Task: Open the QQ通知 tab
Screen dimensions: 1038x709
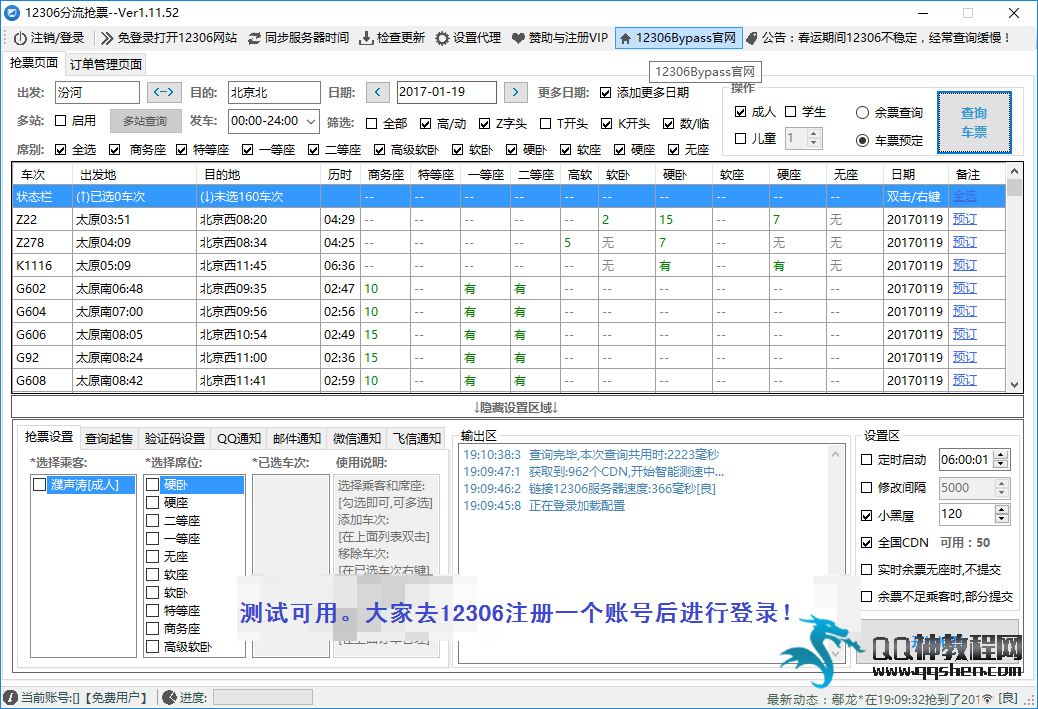Action: coord(239,438)
